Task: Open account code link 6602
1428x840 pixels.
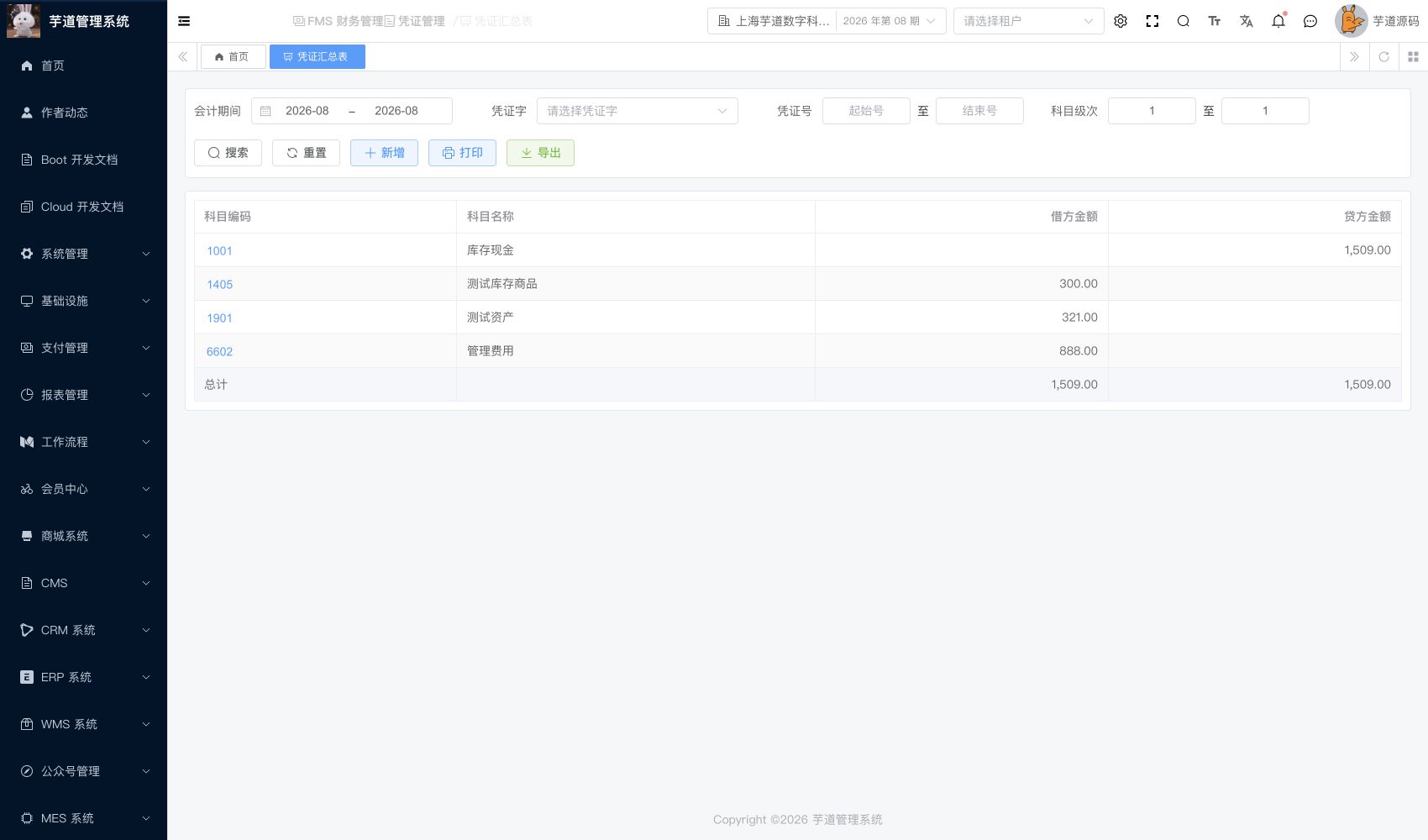Action: tap(219, 351)
